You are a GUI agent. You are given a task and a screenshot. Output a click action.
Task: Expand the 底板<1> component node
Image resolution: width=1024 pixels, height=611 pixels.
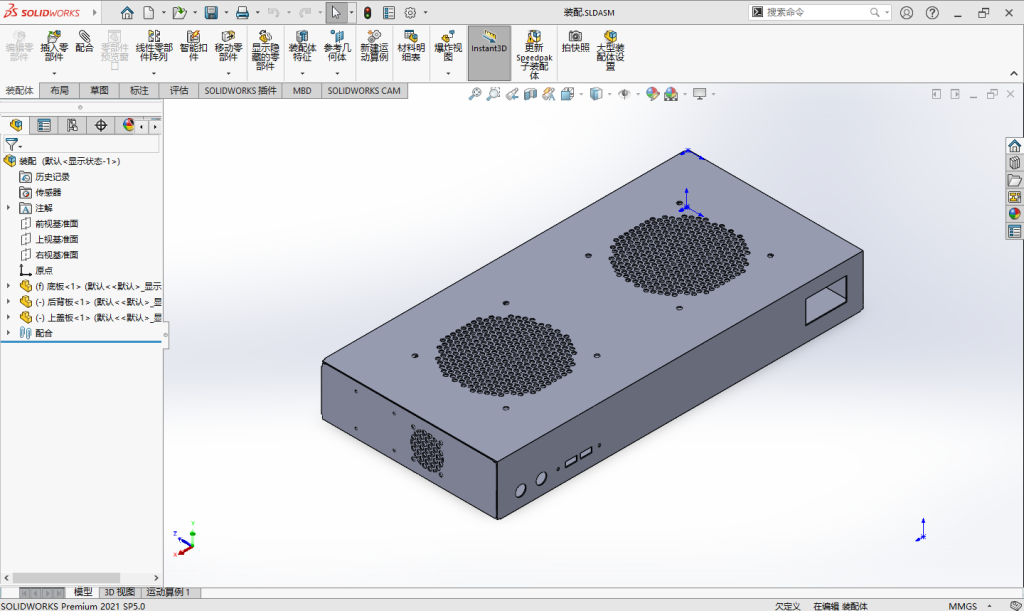coord(9,286)
